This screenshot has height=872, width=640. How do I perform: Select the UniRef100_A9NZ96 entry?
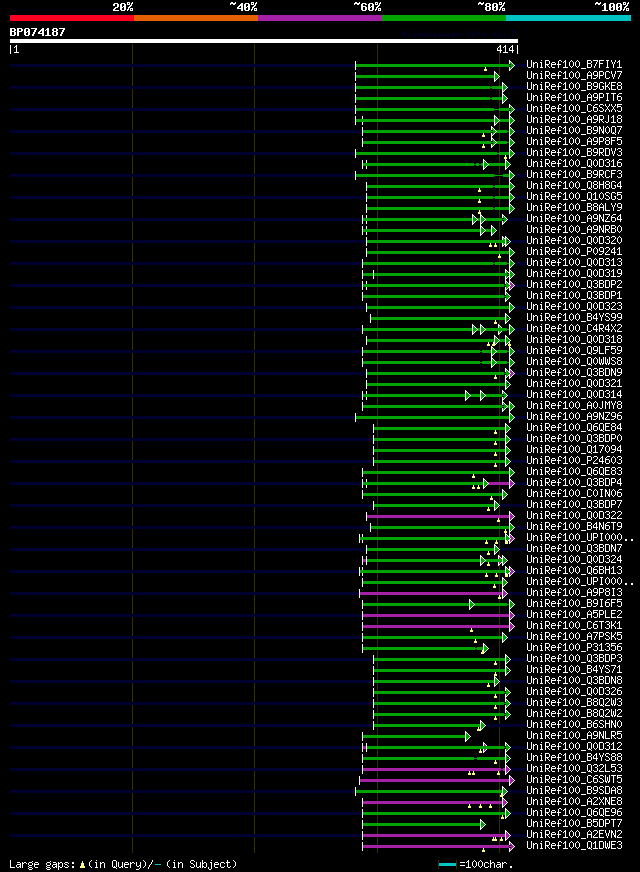(x=574, y=417)
